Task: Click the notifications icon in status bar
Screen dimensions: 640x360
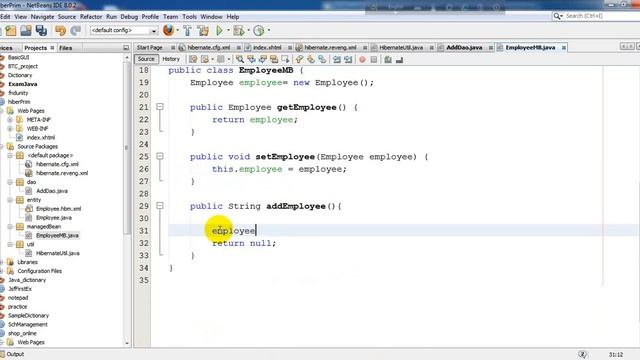Action: 582,354
